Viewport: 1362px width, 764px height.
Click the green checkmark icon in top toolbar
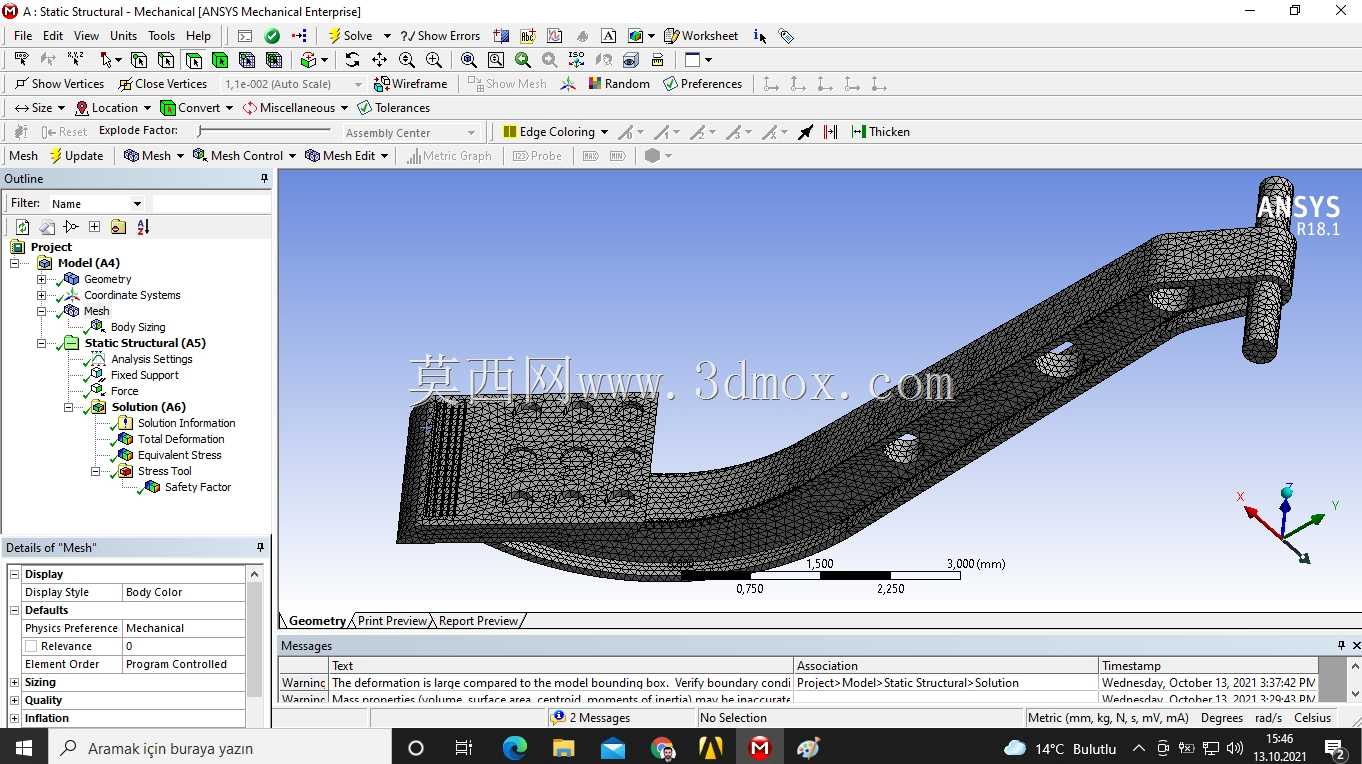point(272,36)
